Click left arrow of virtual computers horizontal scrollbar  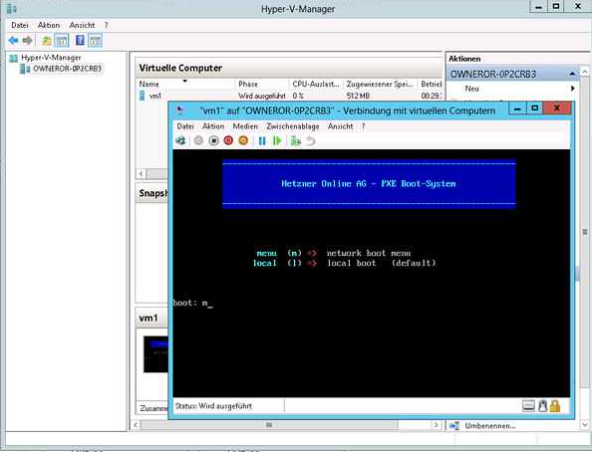click(x=141, y=174)
